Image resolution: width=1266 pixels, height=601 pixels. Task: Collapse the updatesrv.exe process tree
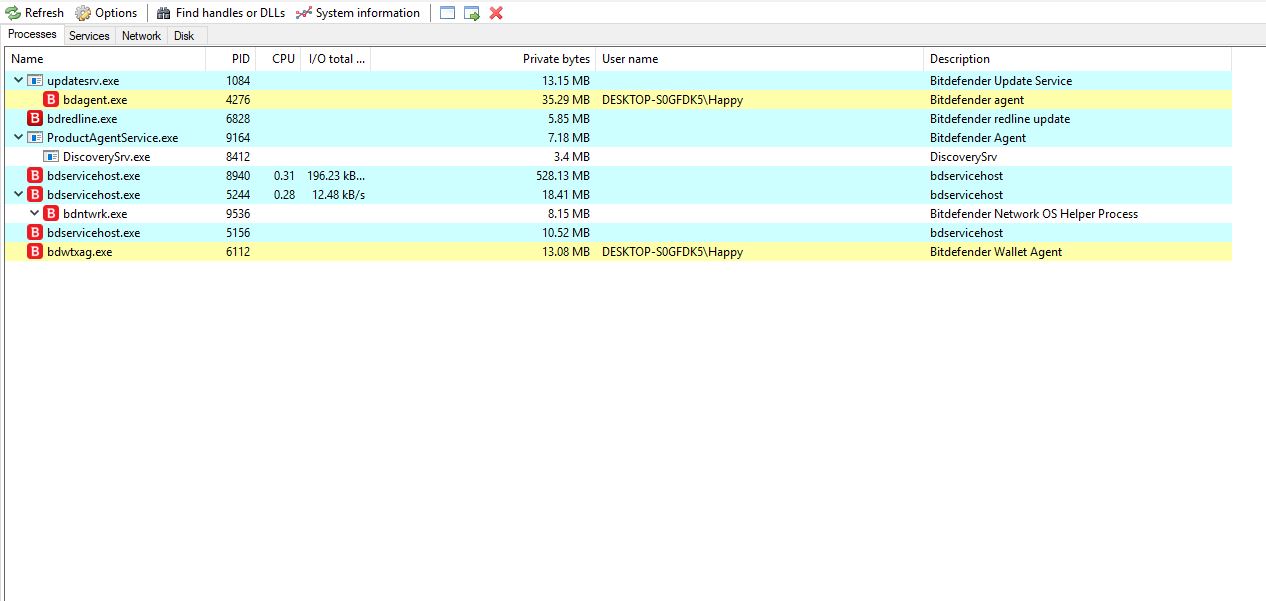[x=17, y=81]
